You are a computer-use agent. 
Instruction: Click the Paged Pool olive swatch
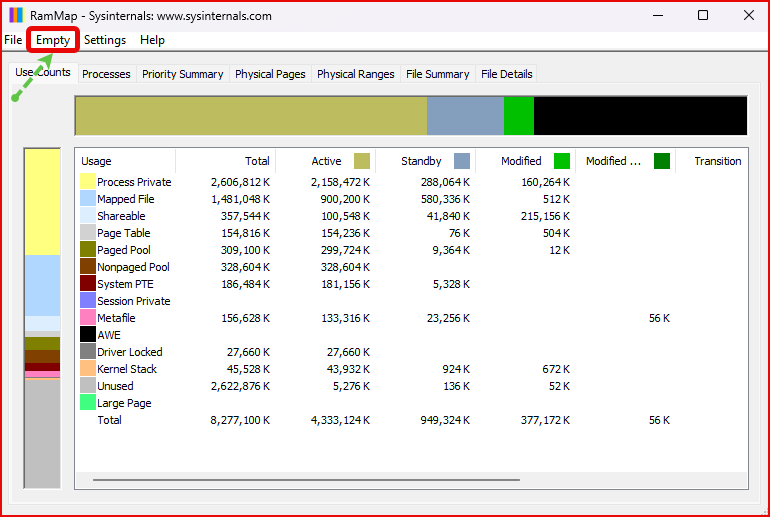pyautogui.click(x=88, y=250)
